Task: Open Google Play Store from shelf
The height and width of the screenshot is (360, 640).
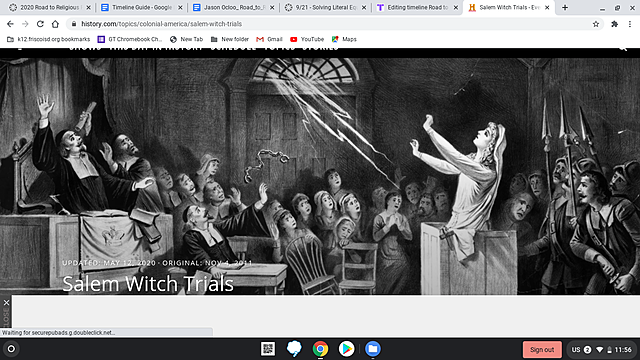Action: tap(346, 349)
